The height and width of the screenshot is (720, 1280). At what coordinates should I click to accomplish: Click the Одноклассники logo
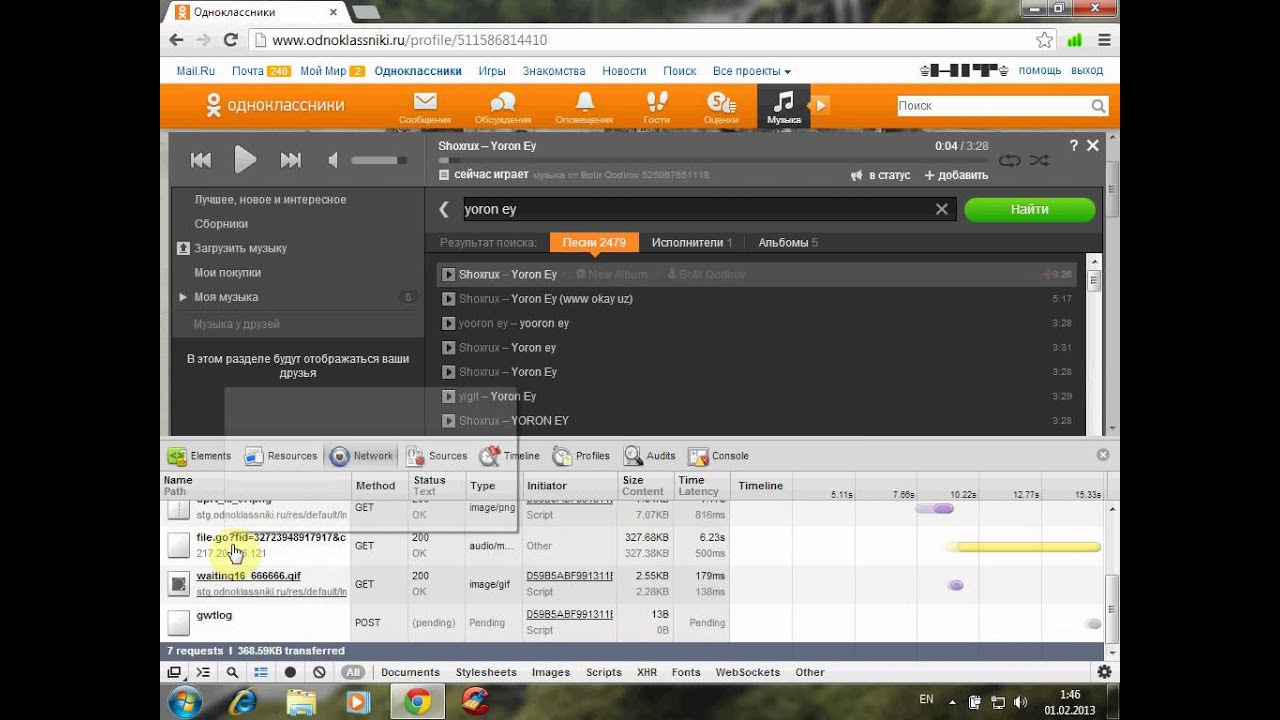coord(275,105)
